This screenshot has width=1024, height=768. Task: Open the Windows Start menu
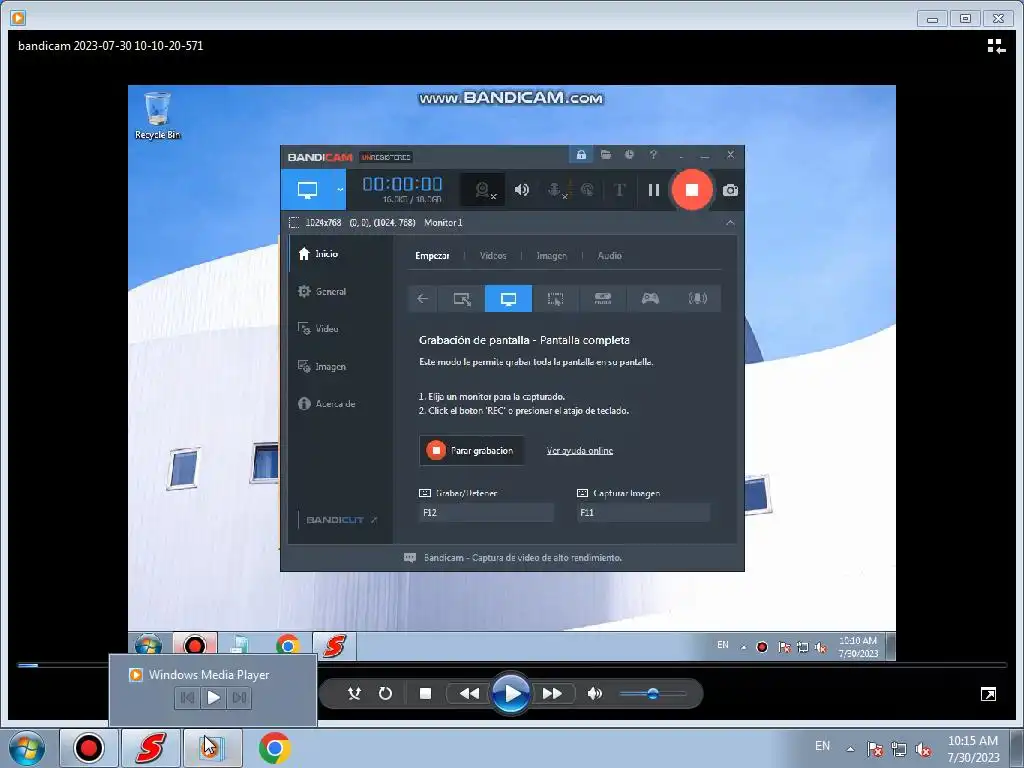point(26,748)
